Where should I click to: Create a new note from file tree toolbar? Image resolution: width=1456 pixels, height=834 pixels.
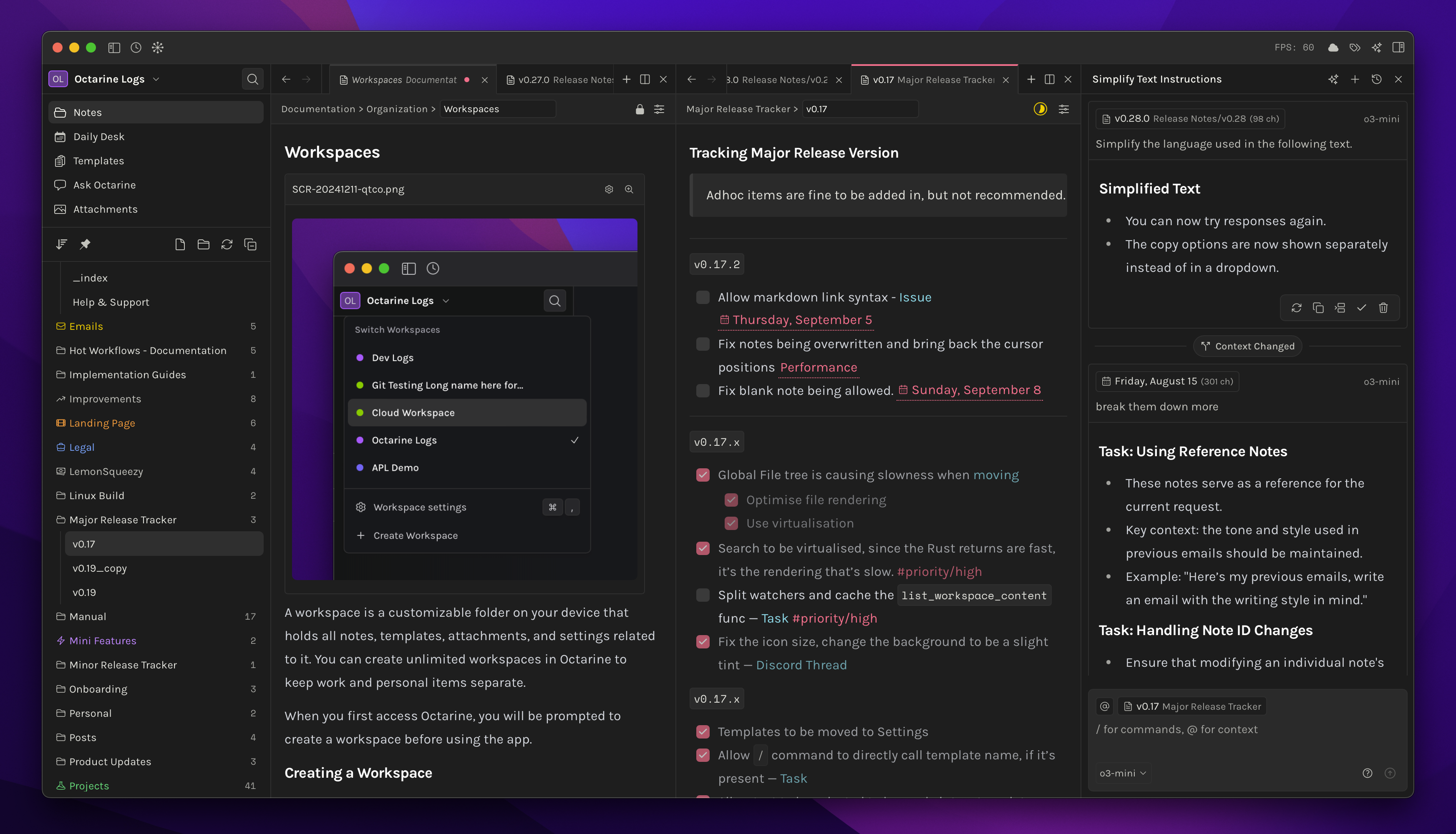point(180,245)
